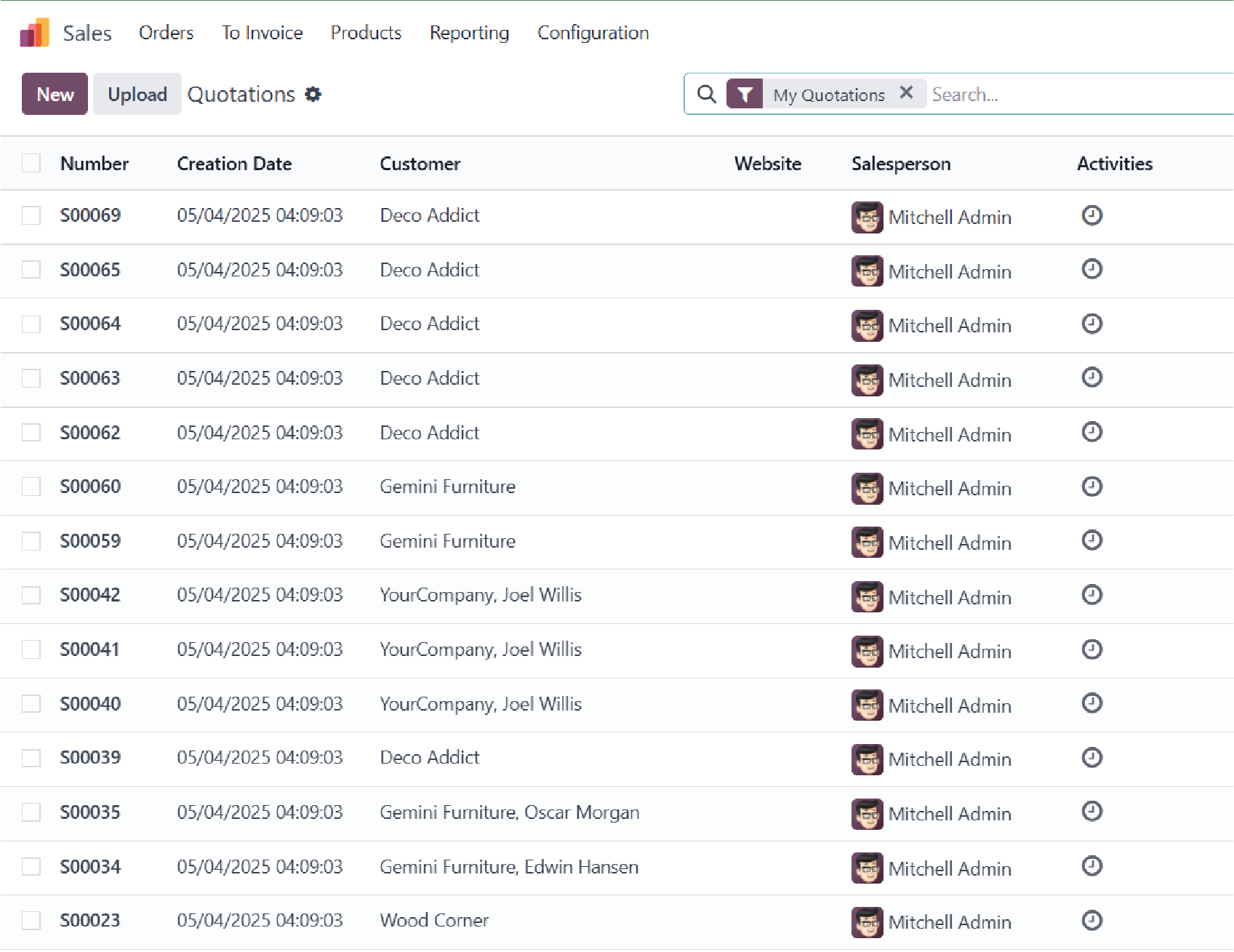
Task: Click the search magnifier icon
Action: pos(706,95)
